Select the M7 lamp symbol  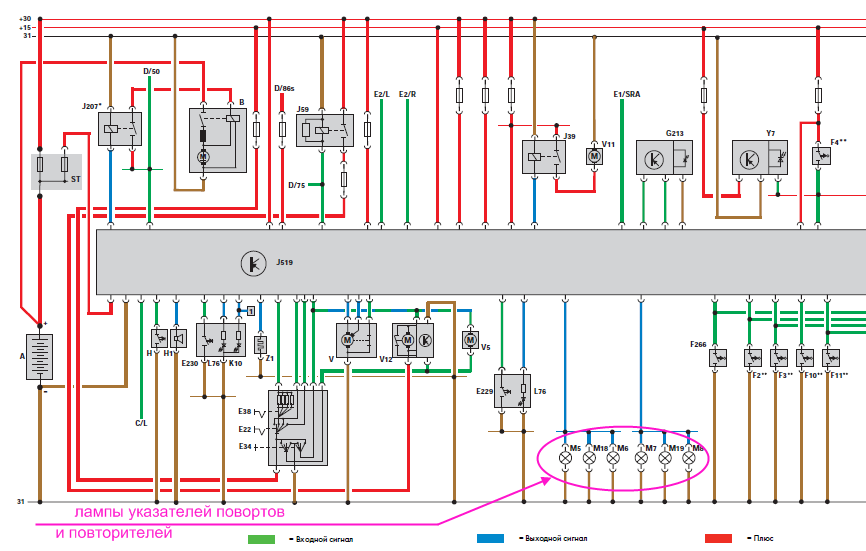641,458
